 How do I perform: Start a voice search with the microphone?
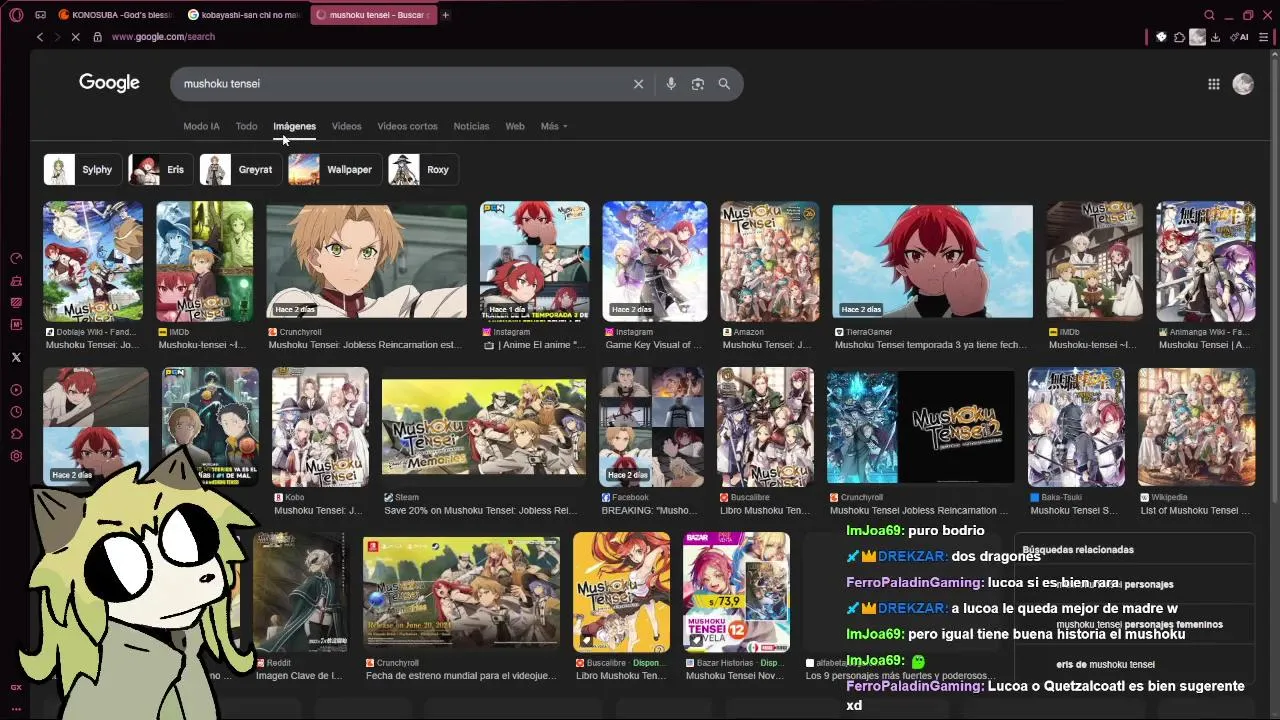click(671, 84)
